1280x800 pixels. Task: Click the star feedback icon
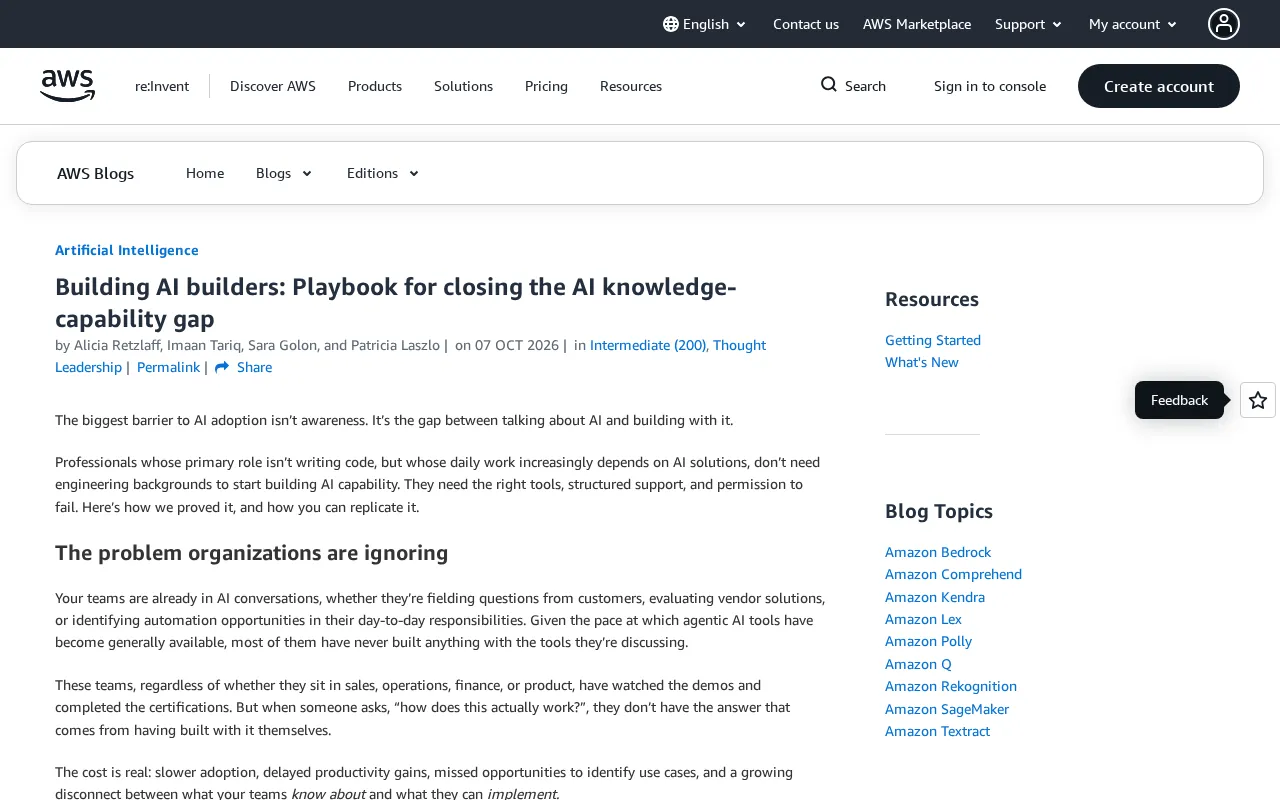tap(1258, 400)
